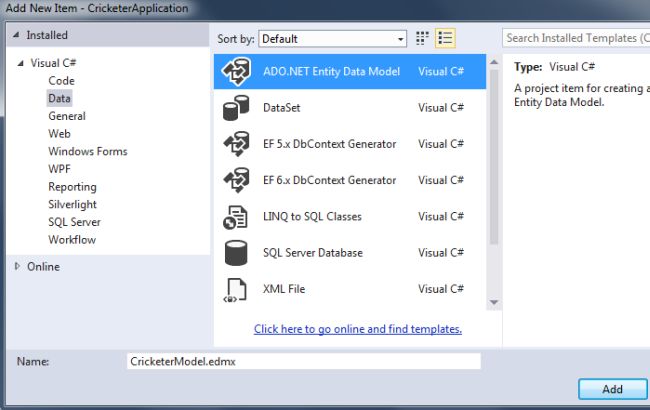Screen dimensions: 650x410
Task: Select the ADO.NET Entity Data Model icon
Action: coord(235,72)
